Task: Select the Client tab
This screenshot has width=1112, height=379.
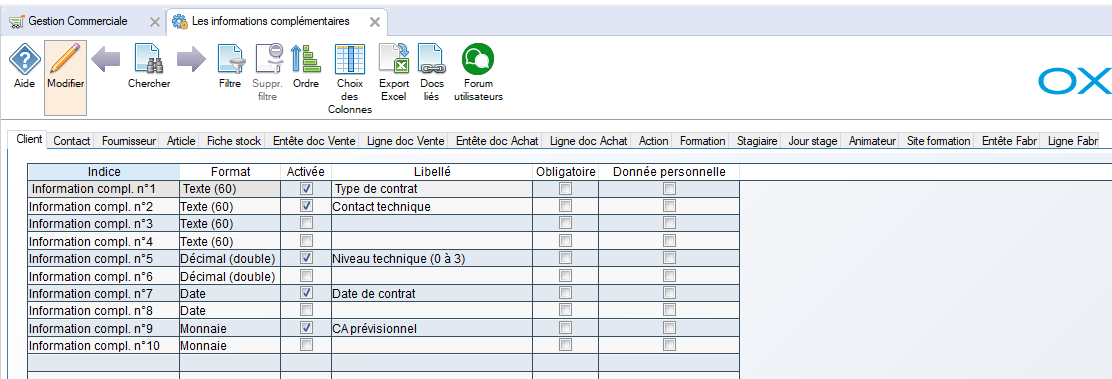Action: coord(29,140)
